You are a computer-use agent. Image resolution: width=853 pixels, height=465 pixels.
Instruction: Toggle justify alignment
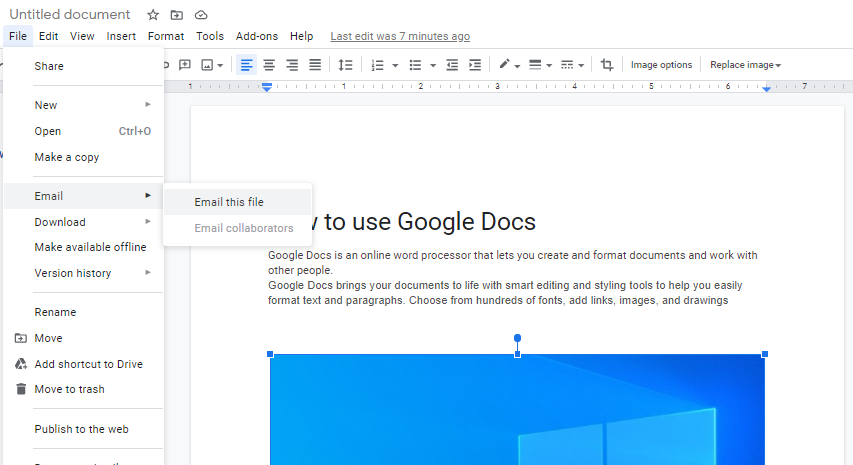[x=315, y=65]
